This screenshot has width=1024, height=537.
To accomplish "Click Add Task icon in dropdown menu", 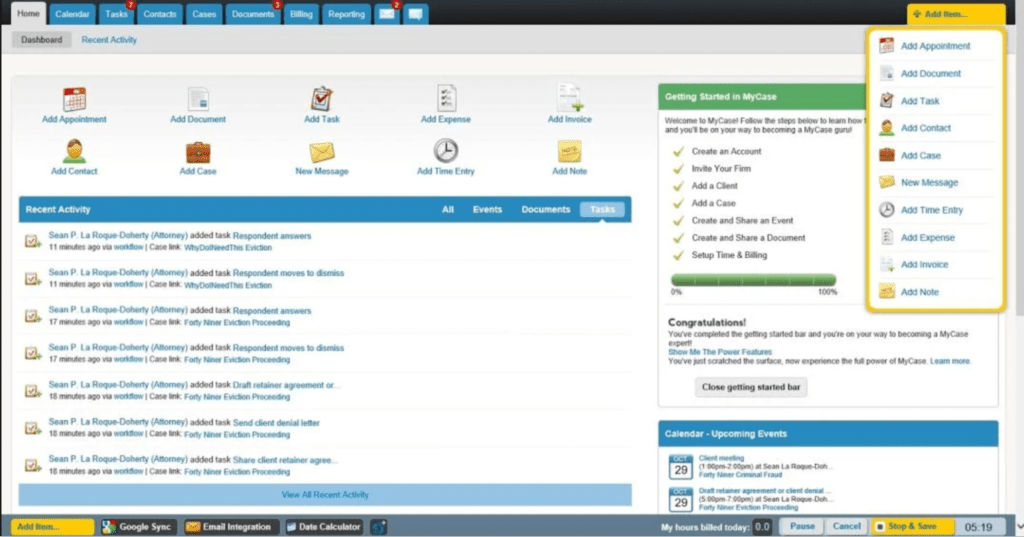I will tap(886, 101).
